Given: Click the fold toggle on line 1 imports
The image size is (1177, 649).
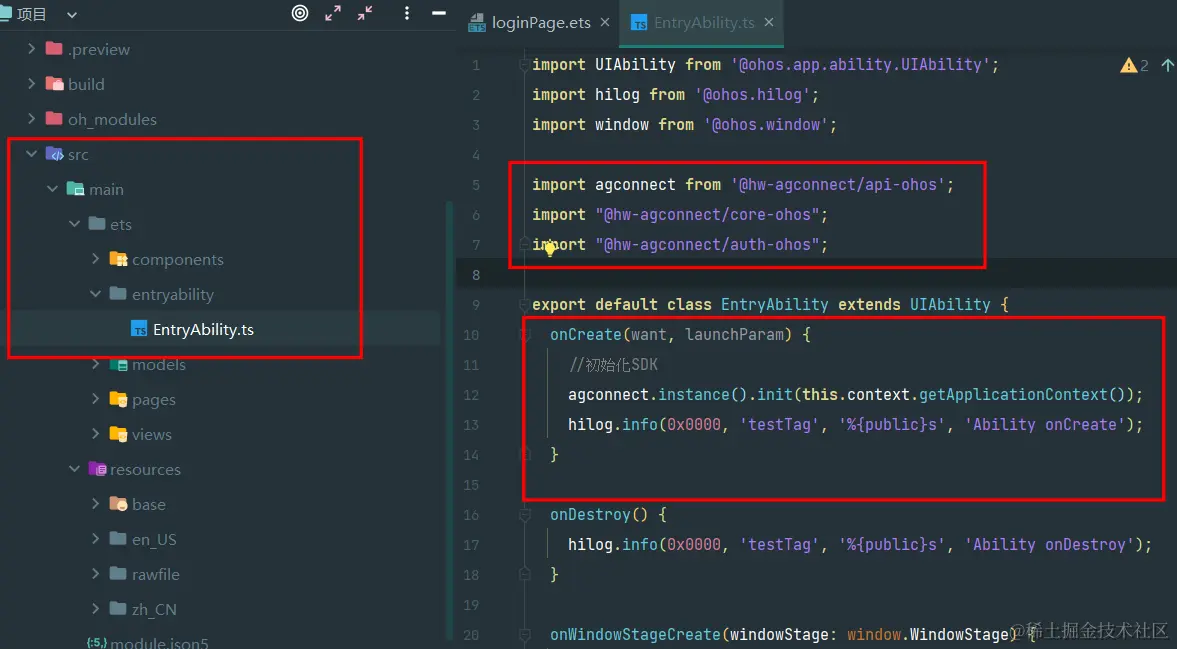Looking at the screenshot, I should [524, 65].
